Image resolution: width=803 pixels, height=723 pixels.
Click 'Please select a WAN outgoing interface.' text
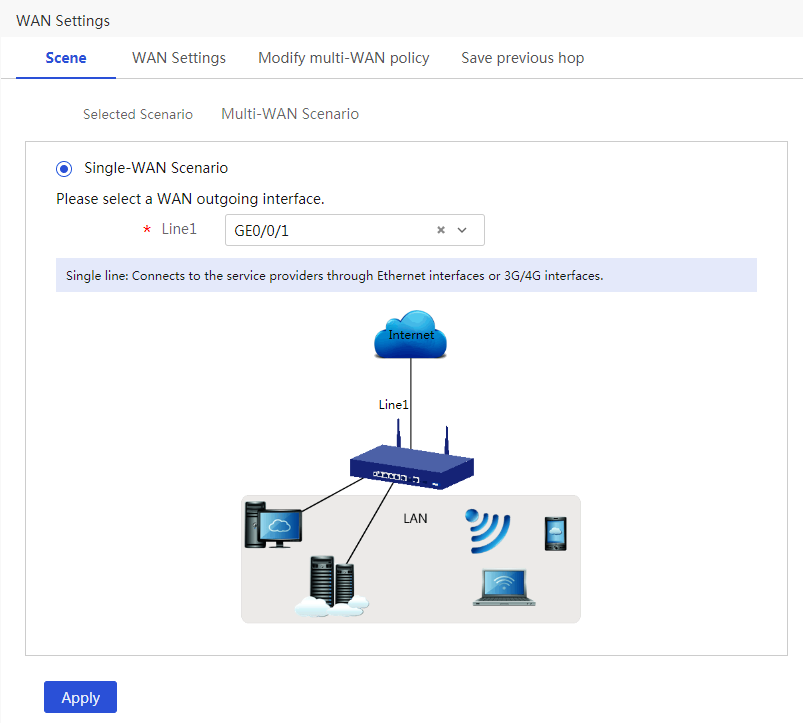190,199
